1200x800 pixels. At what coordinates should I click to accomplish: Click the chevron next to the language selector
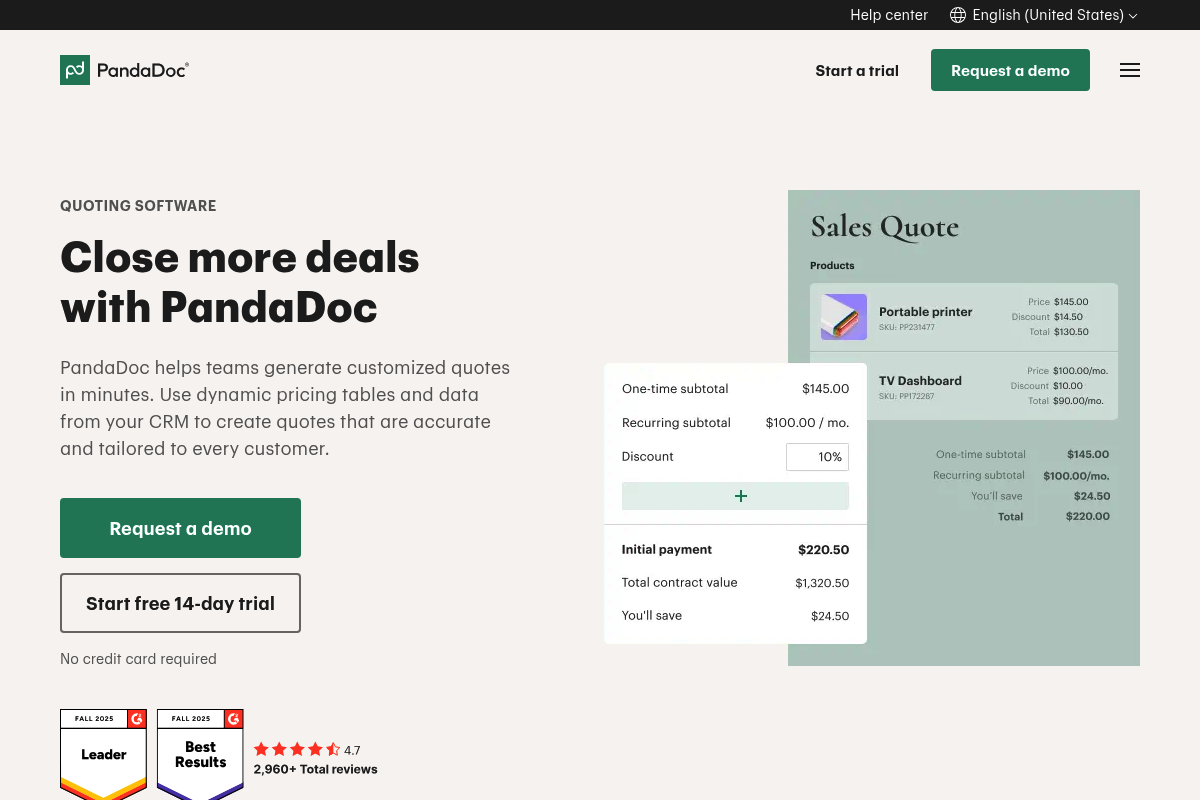point(1133,16)
